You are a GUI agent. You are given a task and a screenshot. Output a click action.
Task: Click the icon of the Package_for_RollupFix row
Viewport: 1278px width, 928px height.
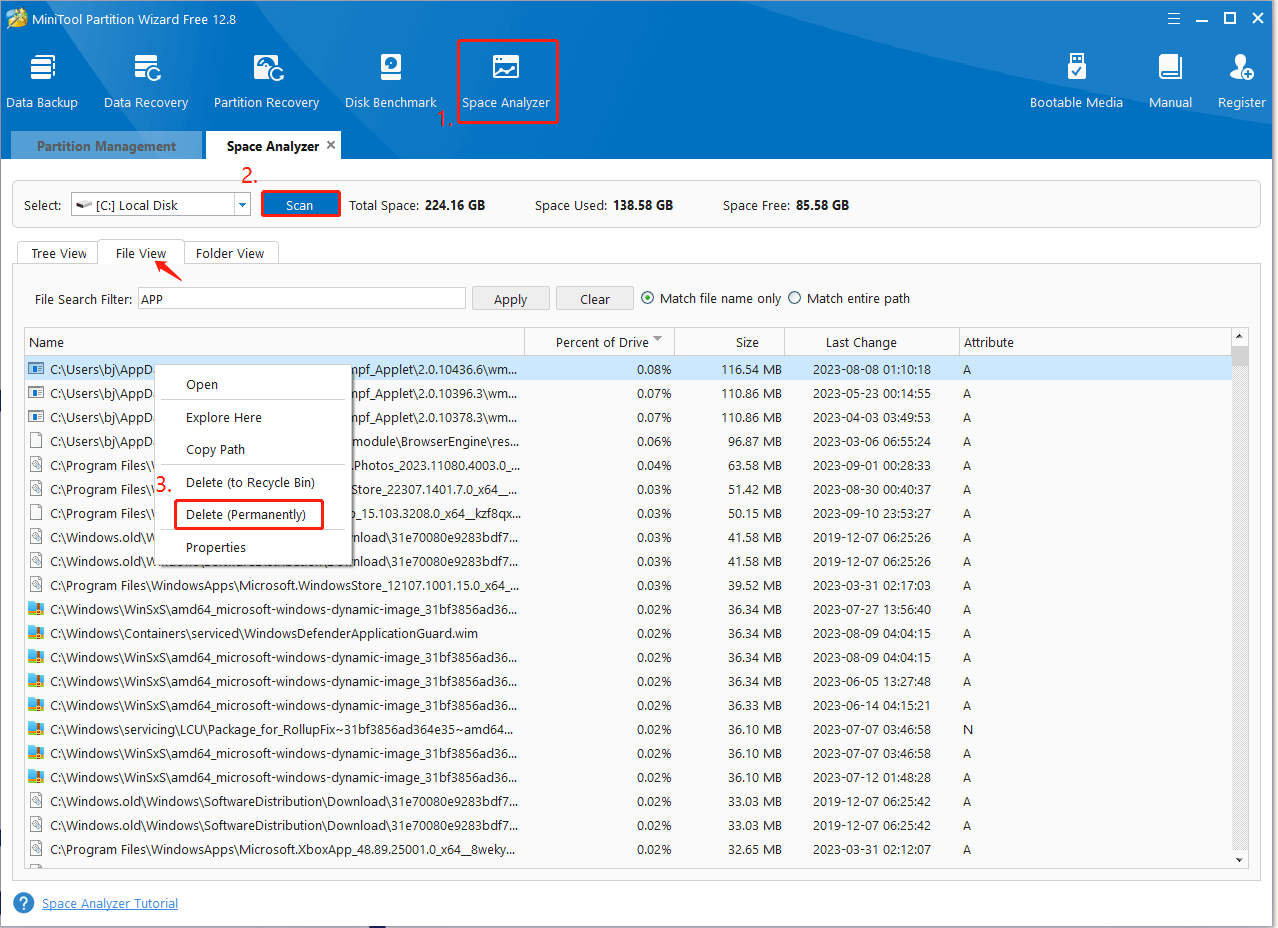point(36,729)
